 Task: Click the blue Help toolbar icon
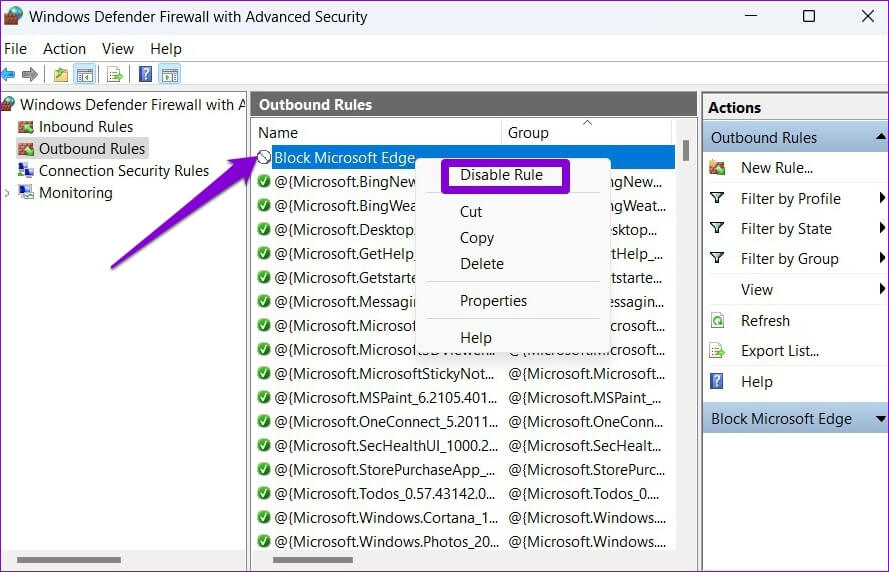pos(146,74)
